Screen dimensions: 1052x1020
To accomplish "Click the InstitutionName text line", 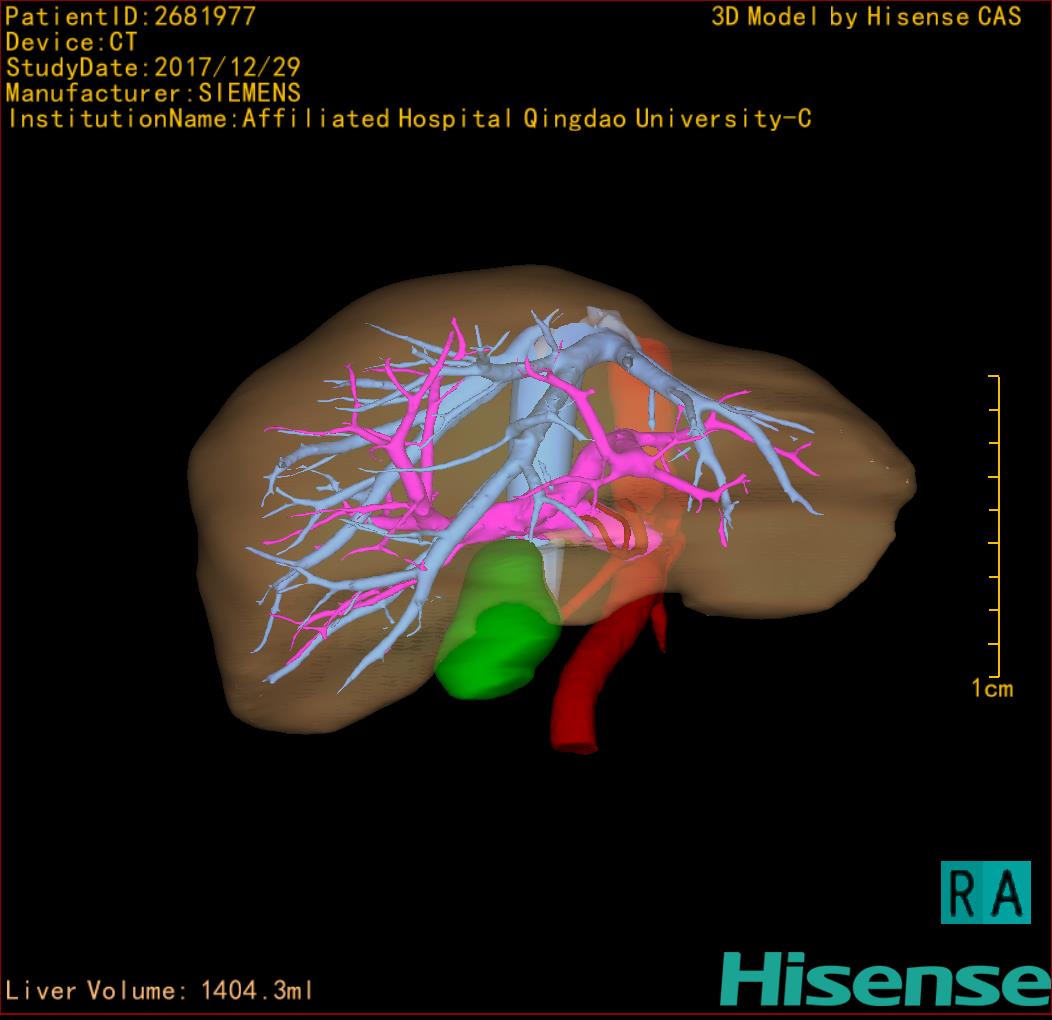I will click(408, 119).
